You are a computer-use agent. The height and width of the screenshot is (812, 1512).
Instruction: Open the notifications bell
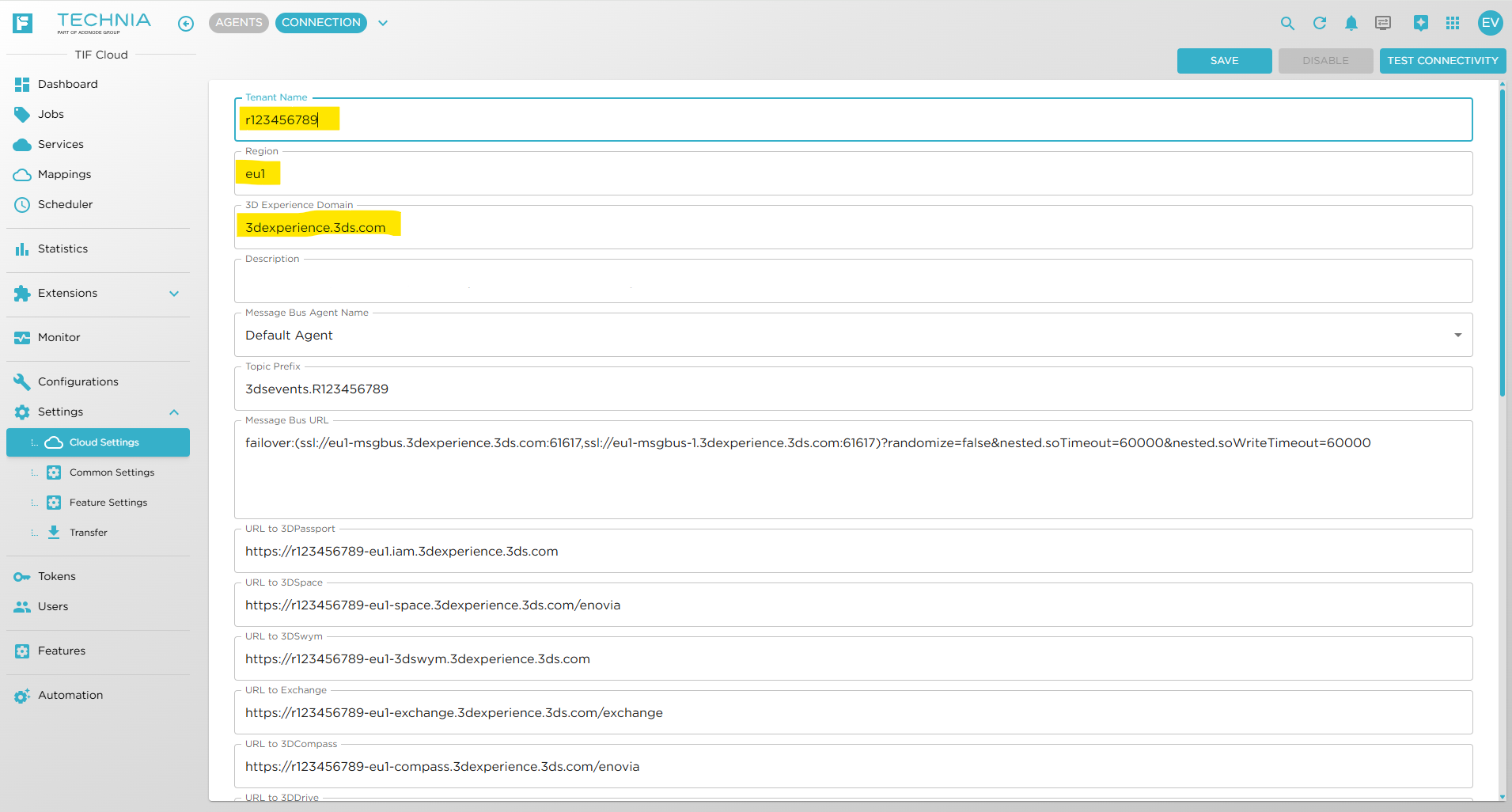click(x=1351, y=23)
